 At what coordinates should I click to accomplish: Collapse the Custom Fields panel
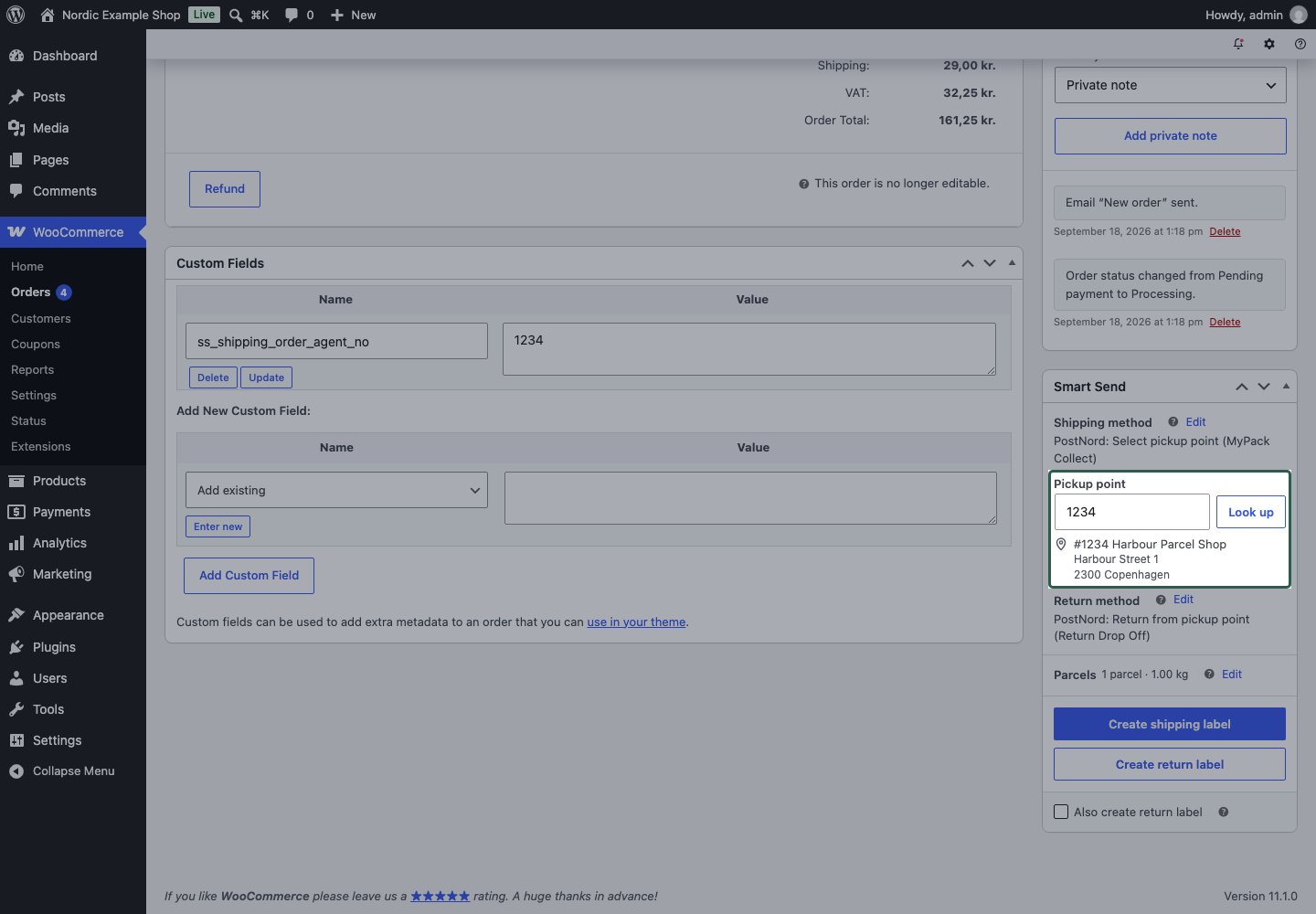pyautogui.click(x=1012, y=263)
